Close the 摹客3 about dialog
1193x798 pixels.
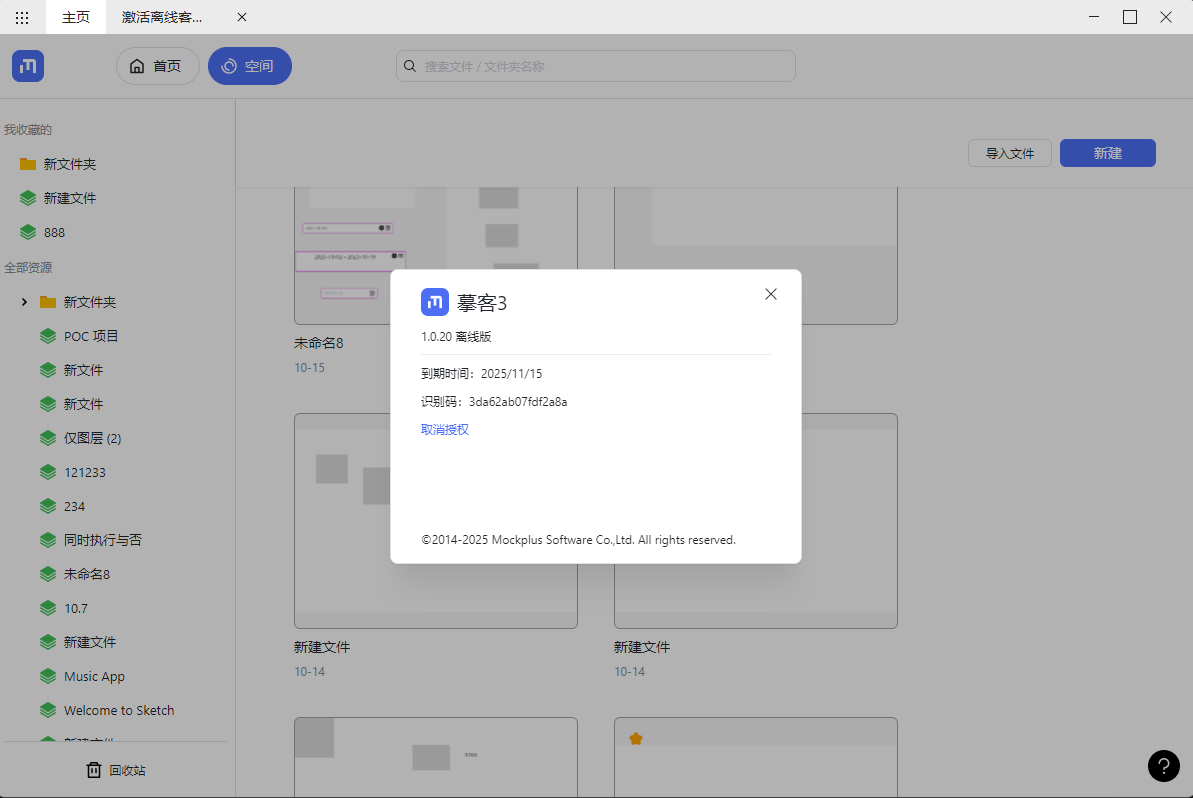pyautogui.click(x=770, y=294)
